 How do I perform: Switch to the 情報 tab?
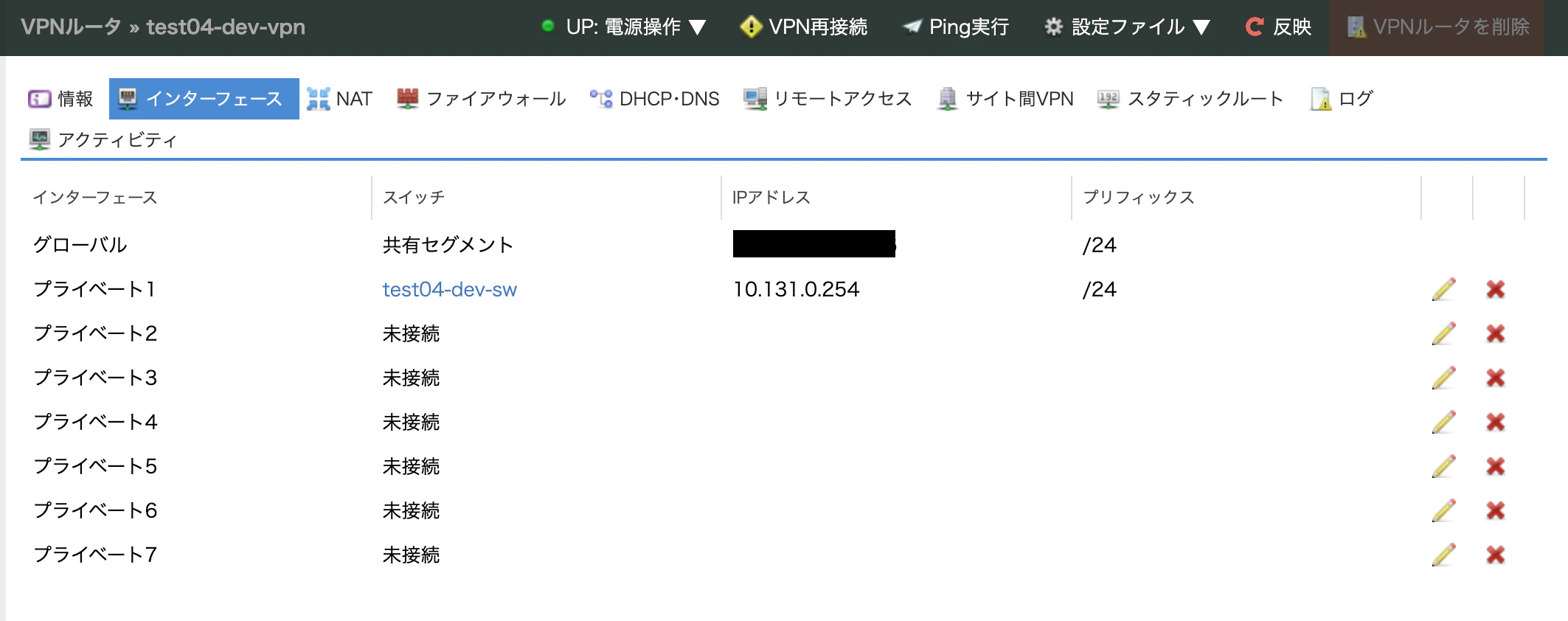click(60, 98)
